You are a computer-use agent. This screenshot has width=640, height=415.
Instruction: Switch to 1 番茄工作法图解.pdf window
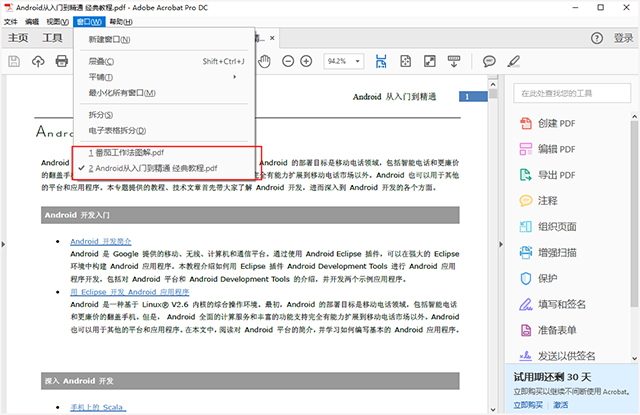tap(162, 153)
